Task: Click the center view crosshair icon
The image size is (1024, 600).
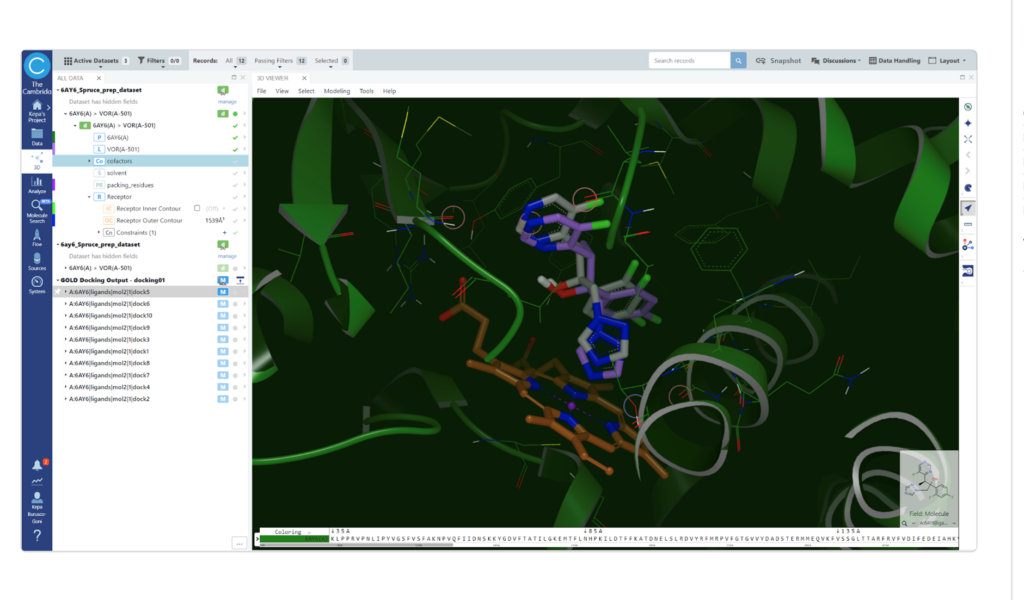Action: pyautogui.click(x=967, y=123)
